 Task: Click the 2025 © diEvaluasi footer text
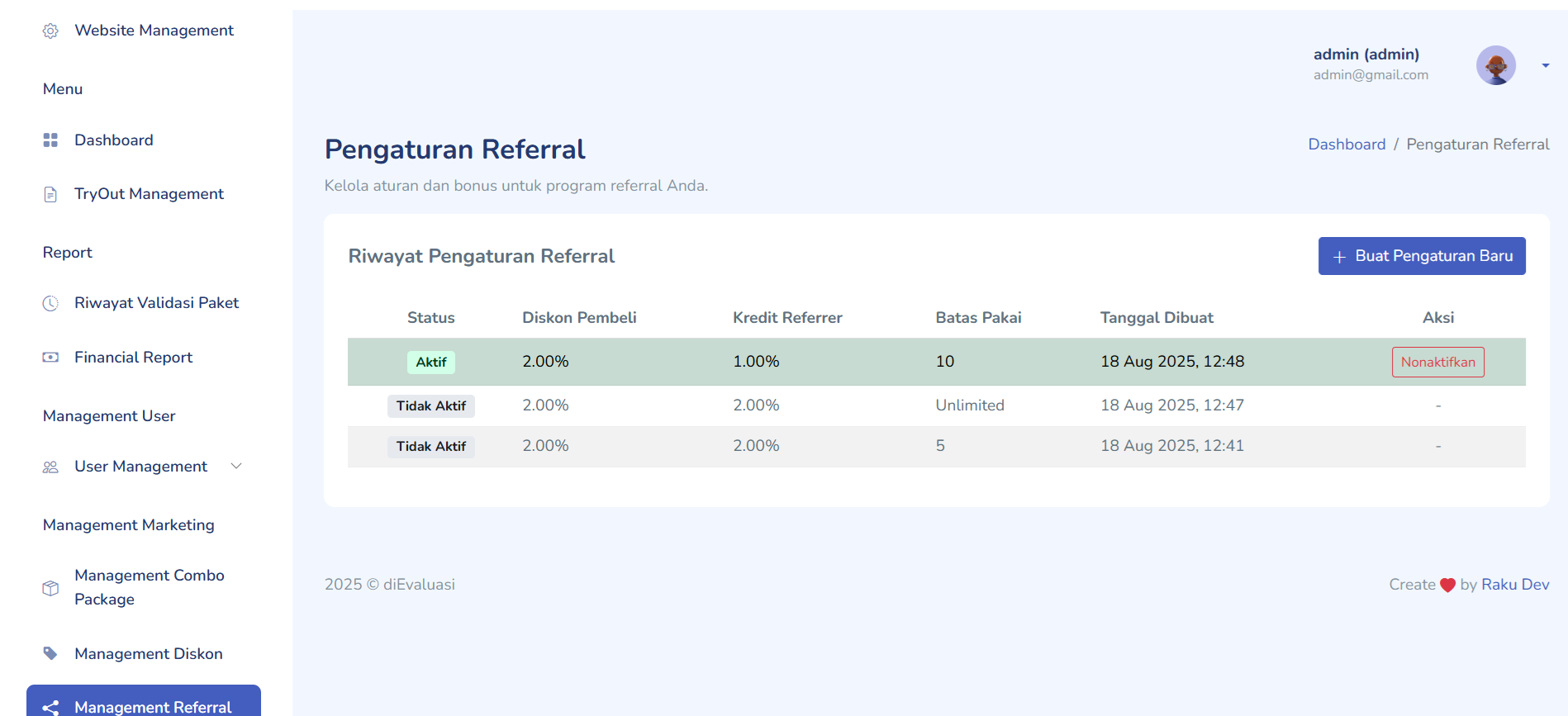click(390, 585)
